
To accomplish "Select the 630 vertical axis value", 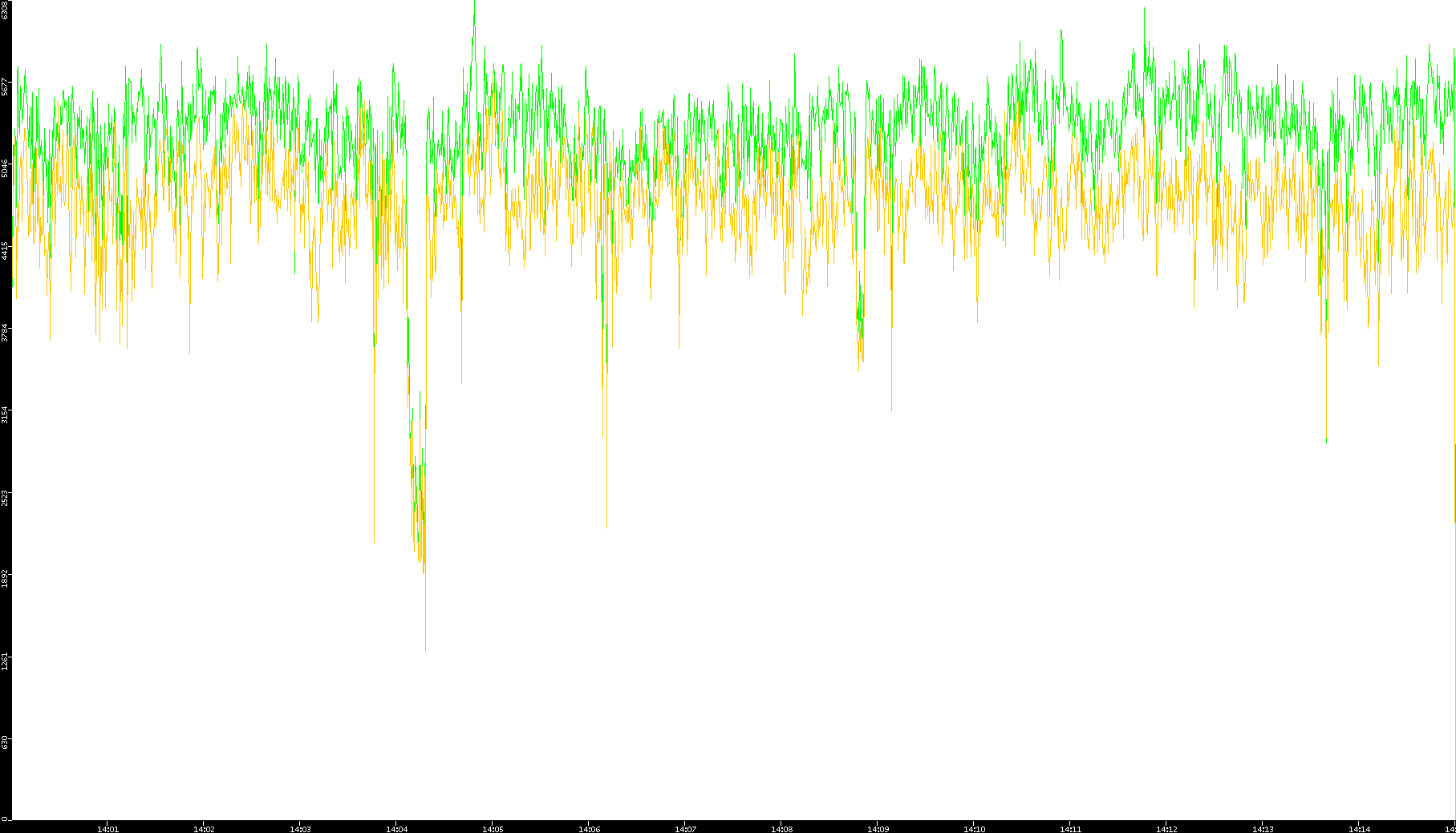I will click(5, 742).
